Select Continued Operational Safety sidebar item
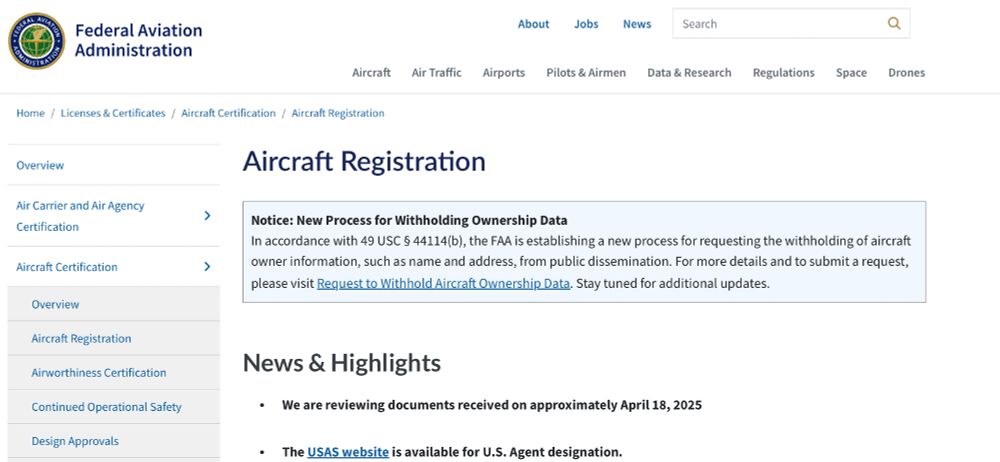The height and width of the screenshot is (462, 1000). click(x=107, y=407)
